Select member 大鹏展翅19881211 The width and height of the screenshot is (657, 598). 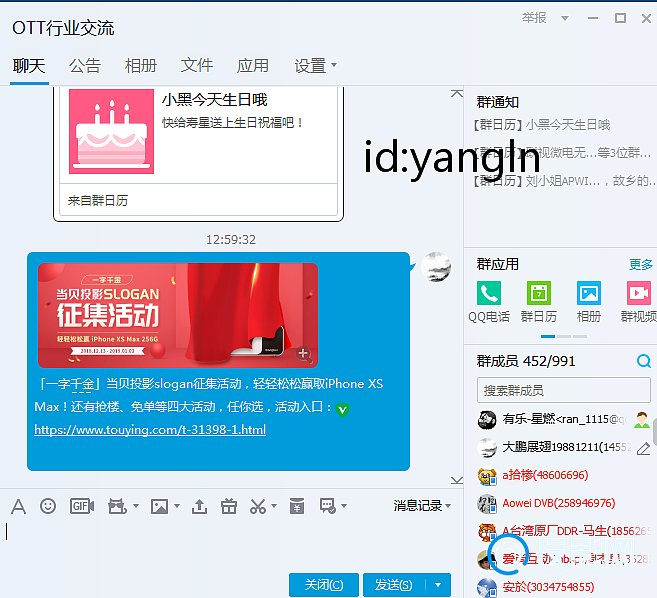coord(564,448)
